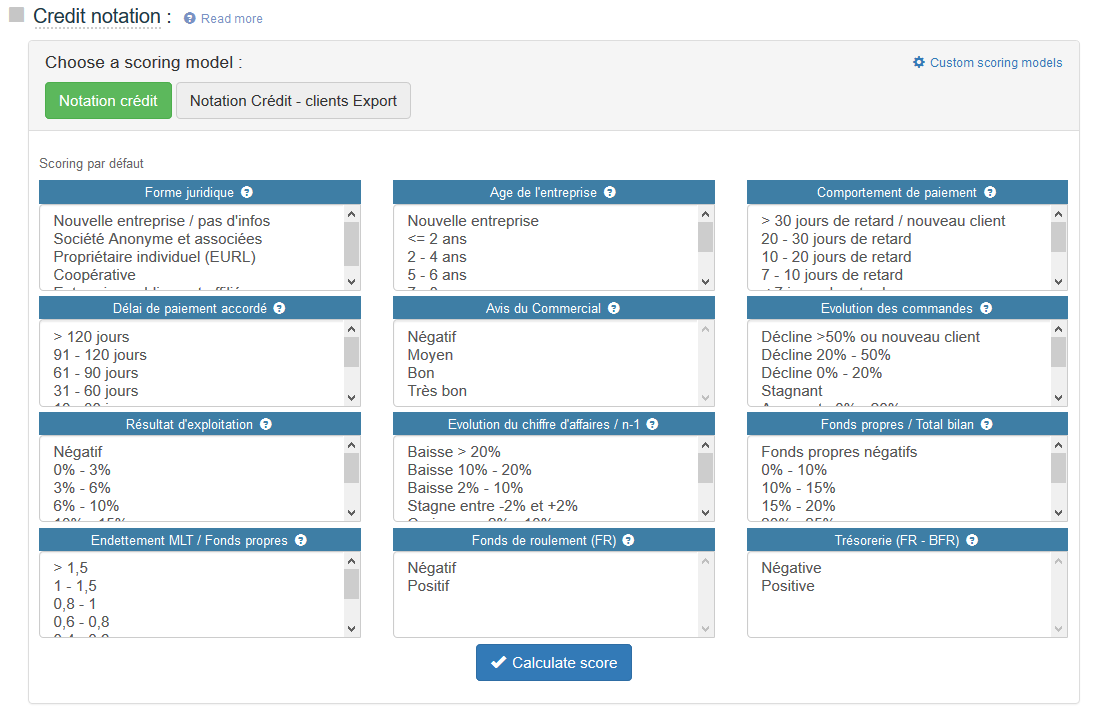Open Custom scoring models link
This screenshot has width=1097, height=712.
tap(987, 63)
